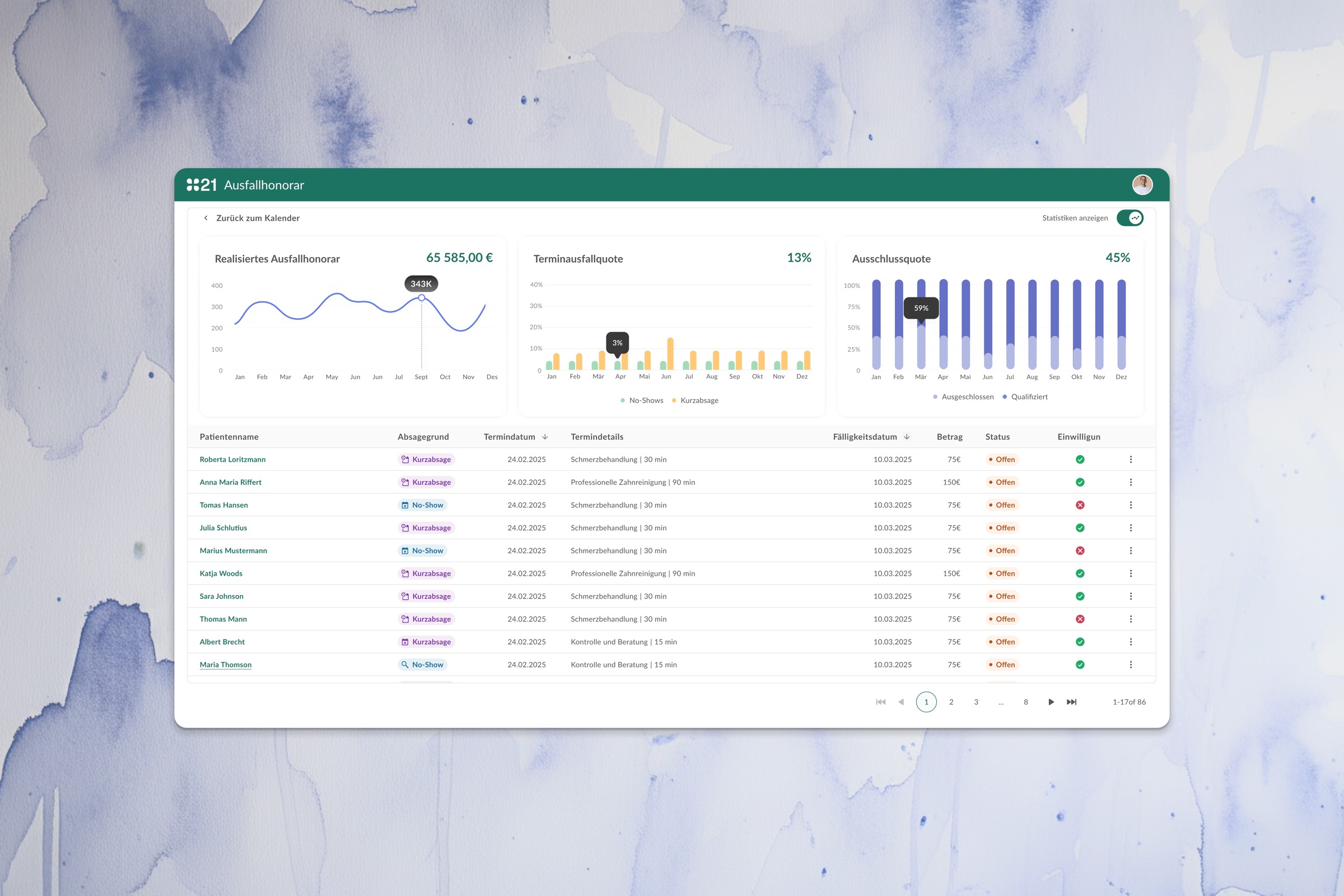Viewport: 1344px width, 896px height.
Task: Open row menu for Julia Schlutius
Action: click(1130, 528)
